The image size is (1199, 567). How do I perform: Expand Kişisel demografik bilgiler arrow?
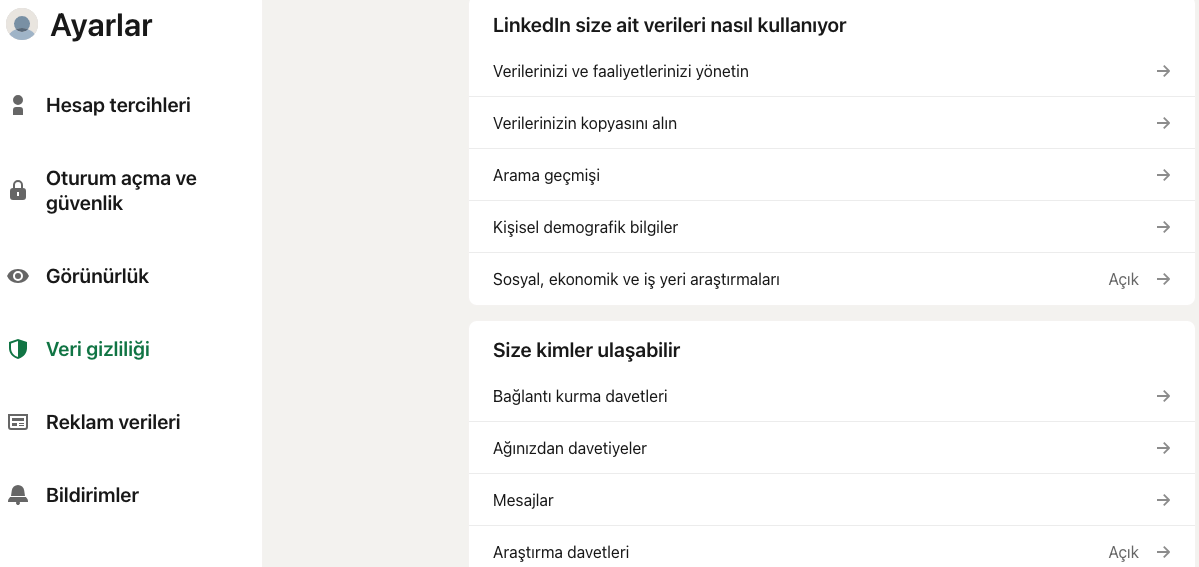click(x=1163, y=227)
